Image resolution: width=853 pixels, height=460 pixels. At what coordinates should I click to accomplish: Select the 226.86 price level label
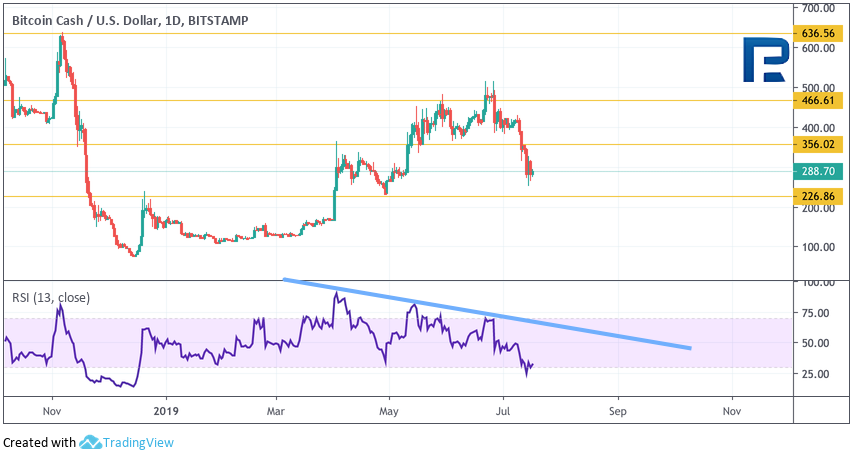coord(818,197)
